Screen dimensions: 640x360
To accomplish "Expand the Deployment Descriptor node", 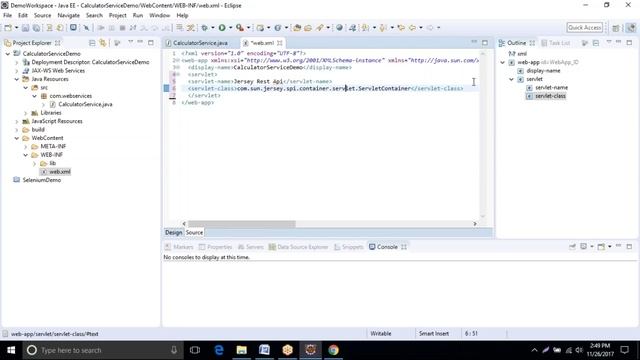I will pyautogui.click(x=17, y=62).
